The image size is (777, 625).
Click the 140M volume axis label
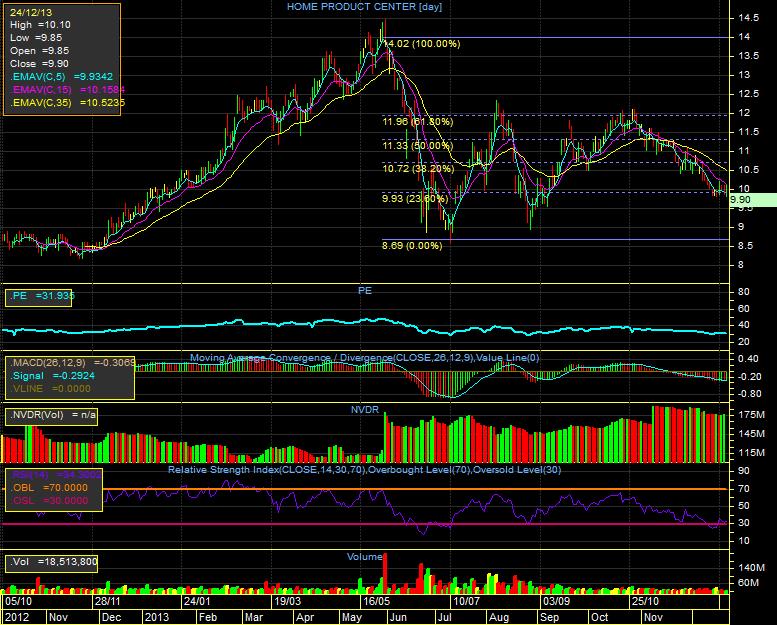tap(751, 567)
